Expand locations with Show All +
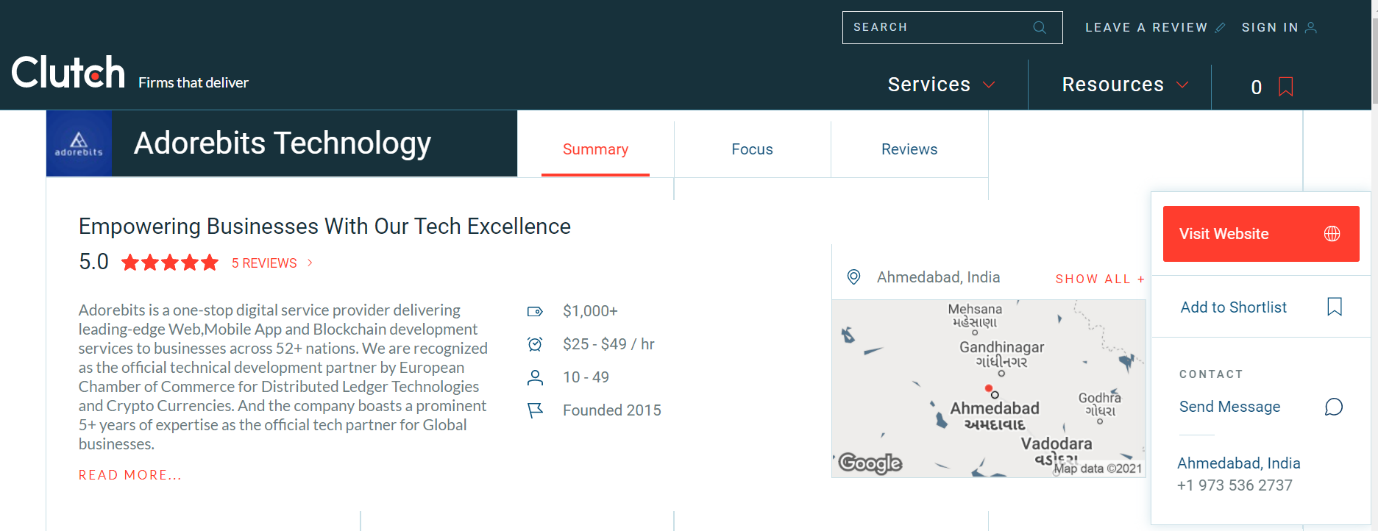This screenshot has width=1378, height=531. [x=1100, y=279]
